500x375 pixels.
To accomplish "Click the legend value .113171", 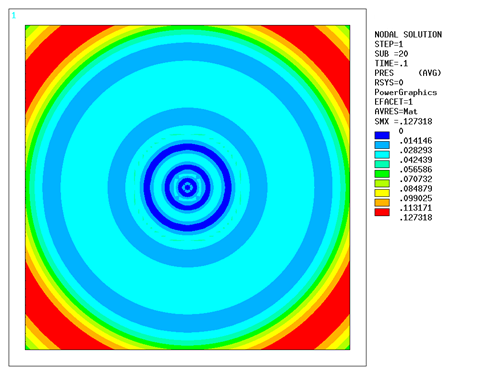I will 416,208.
